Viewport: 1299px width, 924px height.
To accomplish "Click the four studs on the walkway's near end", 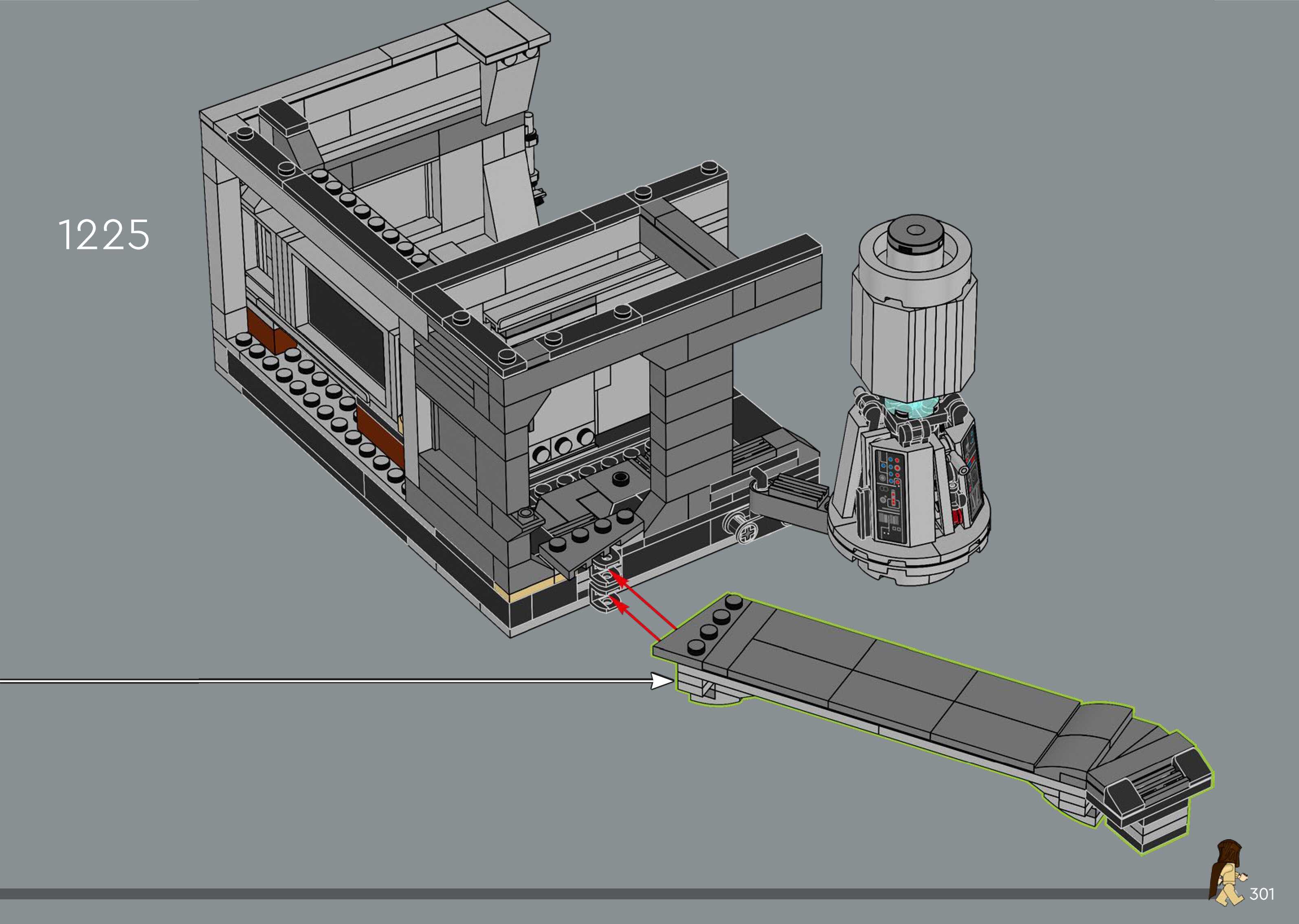I will [x=715, y=625].
